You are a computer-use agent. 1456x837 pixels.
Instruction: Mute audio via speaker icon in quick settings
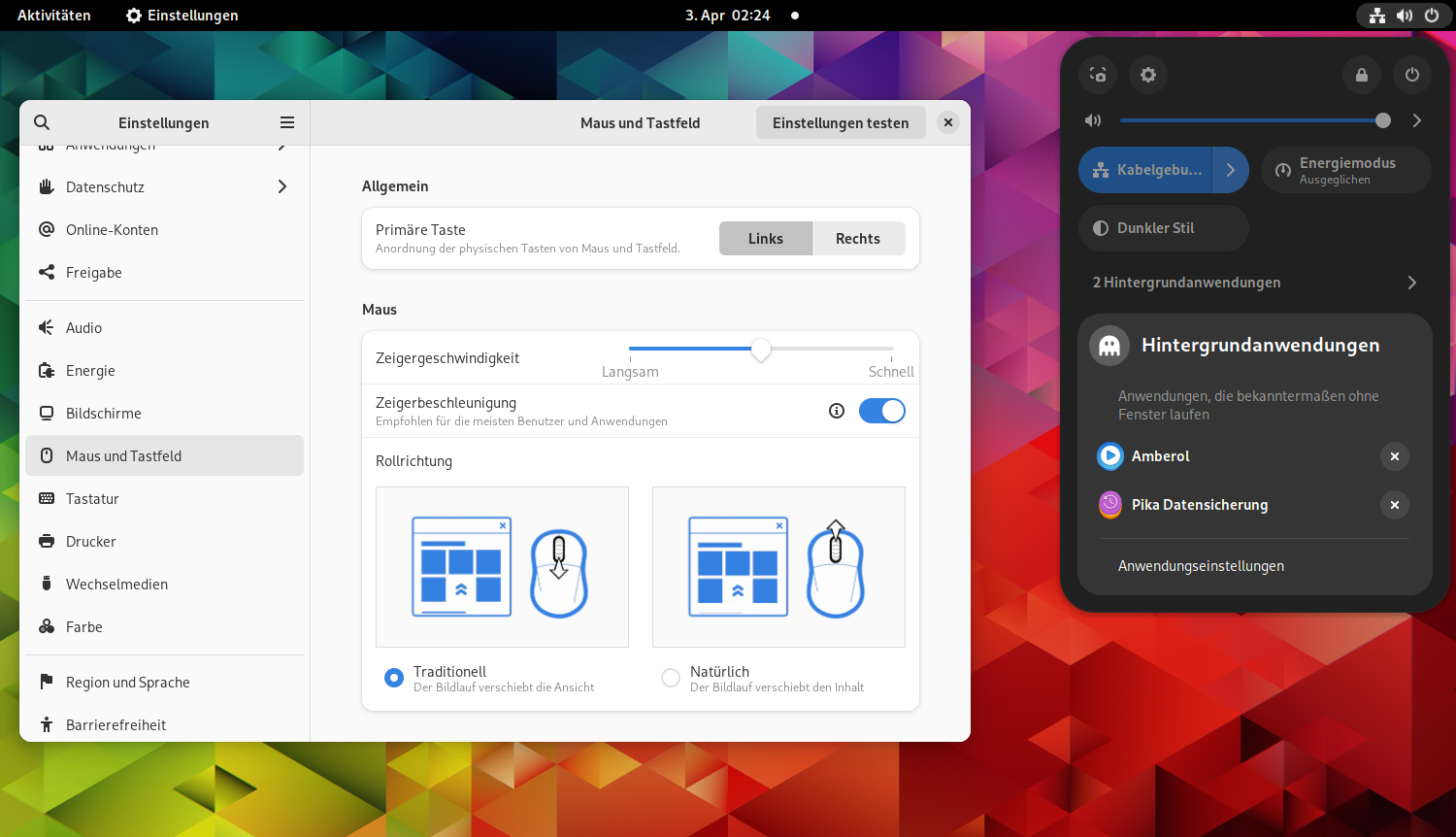(1094, 120)
